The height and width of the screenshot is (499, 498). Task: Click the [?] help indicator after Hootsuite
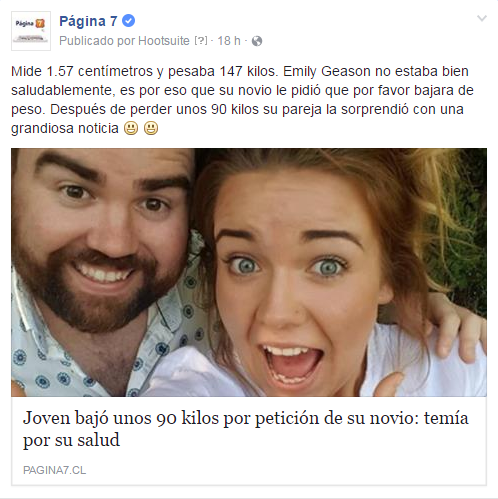(x=201, y=41)
